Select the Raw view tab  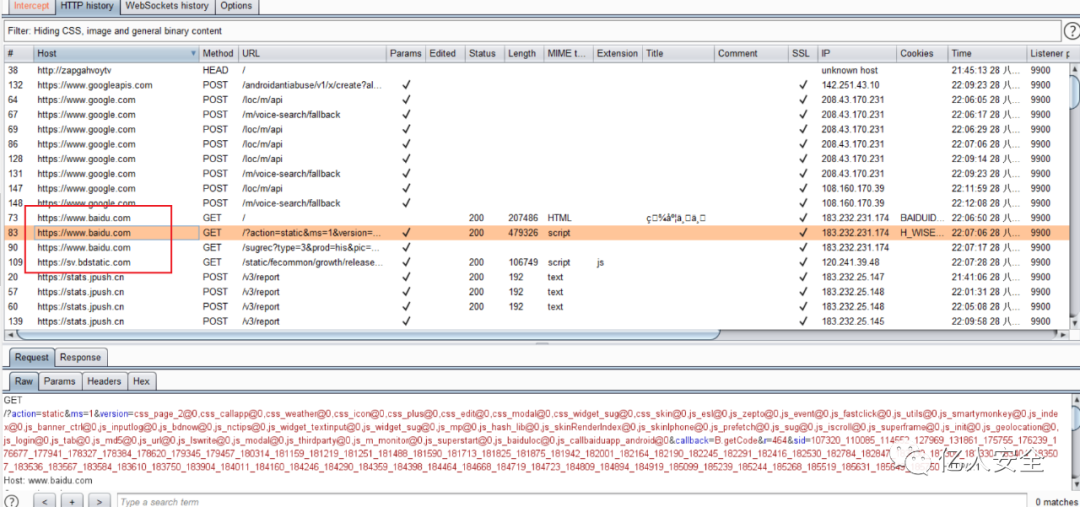(x=24, y=381)
